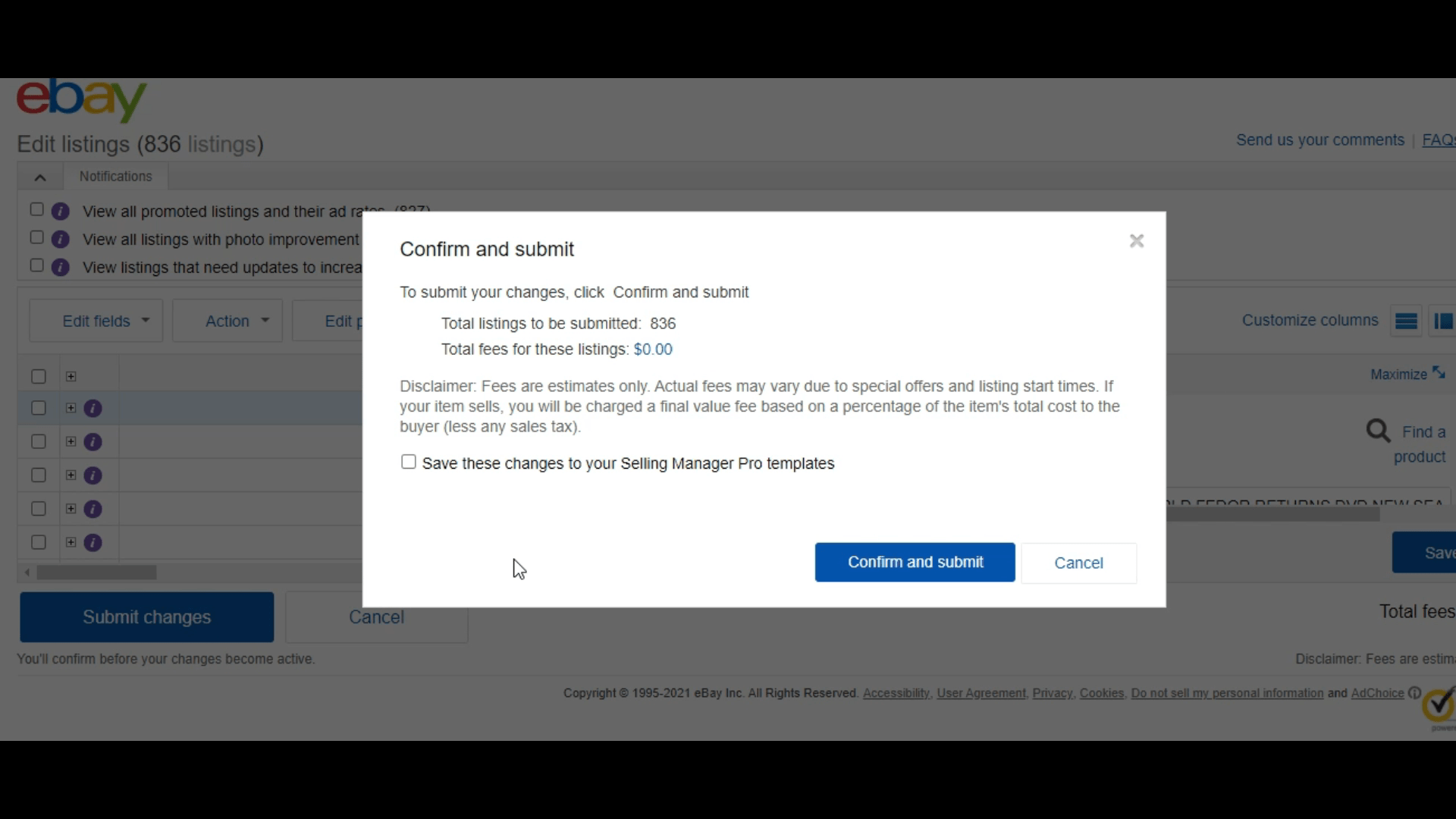Expand the first listing row plus icon
Screen dimensions: 1456x819
(x=70, y=408)
